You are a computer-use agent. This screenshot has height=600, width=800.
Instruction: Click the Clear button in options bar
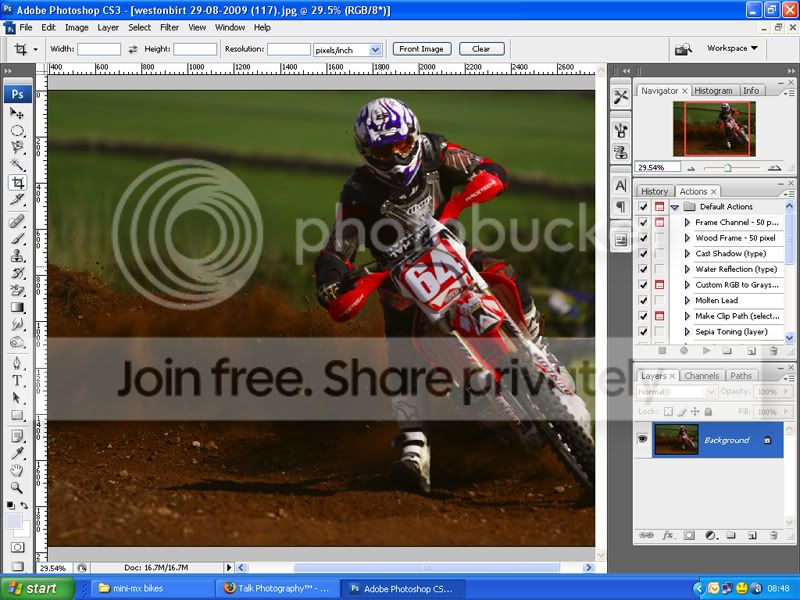pyautogui.click(x=481, y=49)
